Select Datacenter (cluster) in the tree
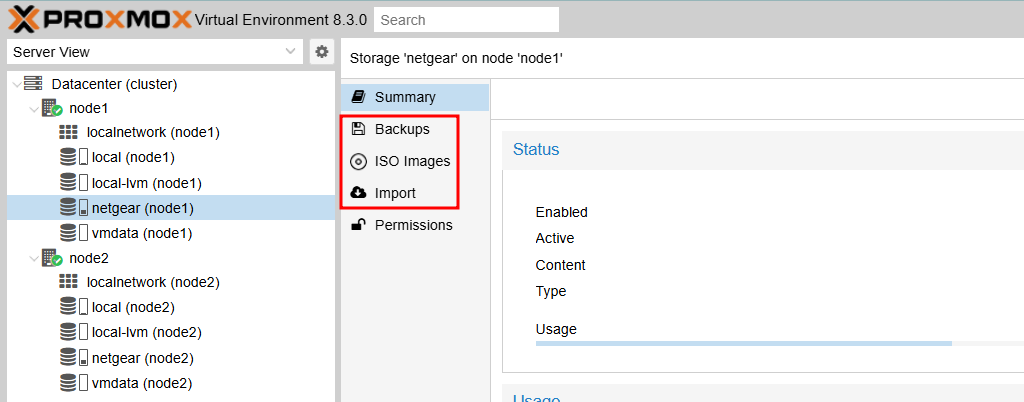Viewport: 1024px width, 402px height. 114,84
